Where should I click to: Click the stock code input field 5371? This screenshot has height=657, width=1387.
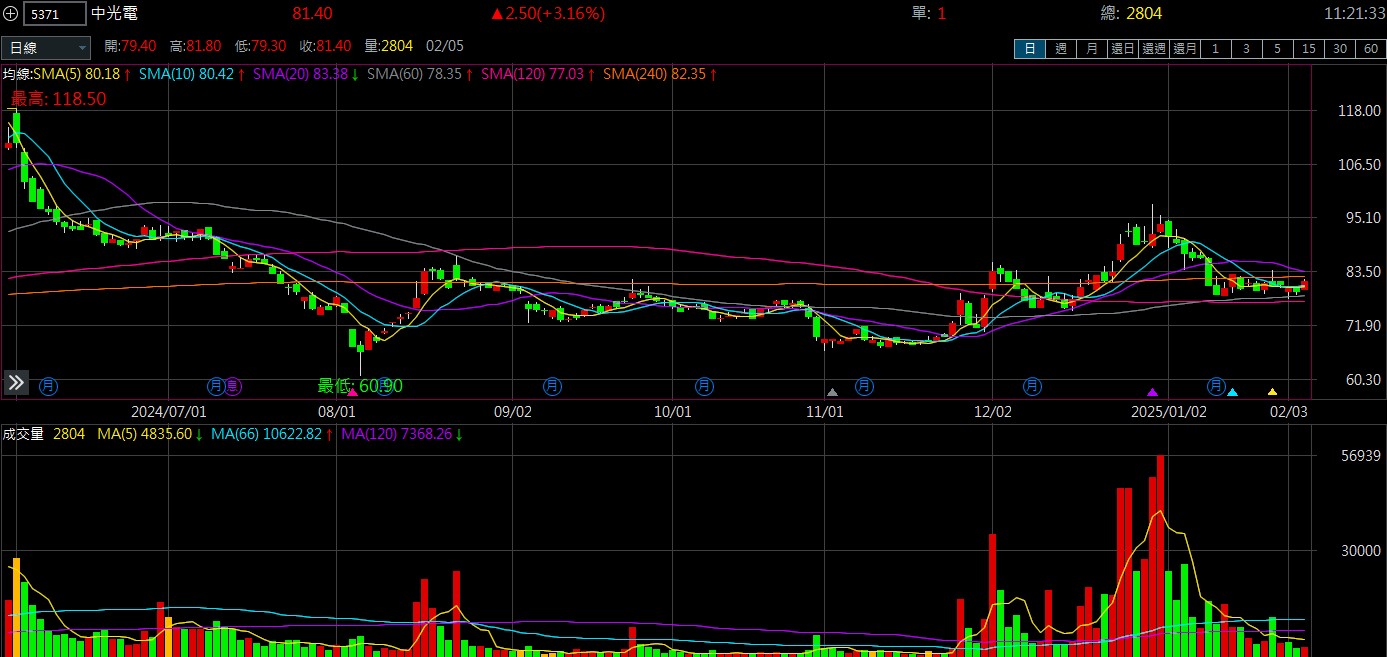pos(55,14)
